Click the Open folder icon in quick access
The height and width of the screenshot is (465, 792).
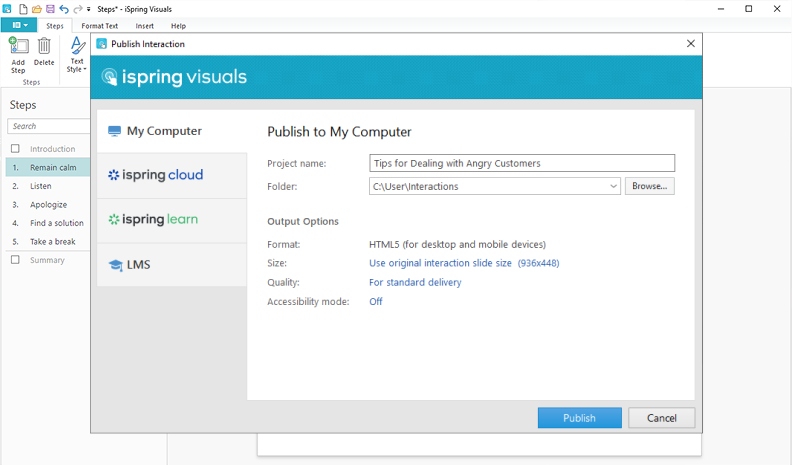coord(37,8)
